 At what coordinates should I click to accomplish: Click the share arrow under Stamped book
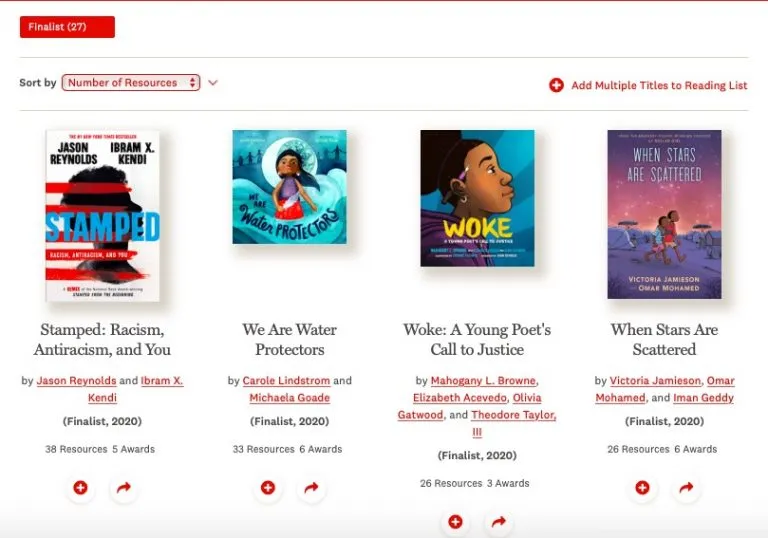pos(124,488)
